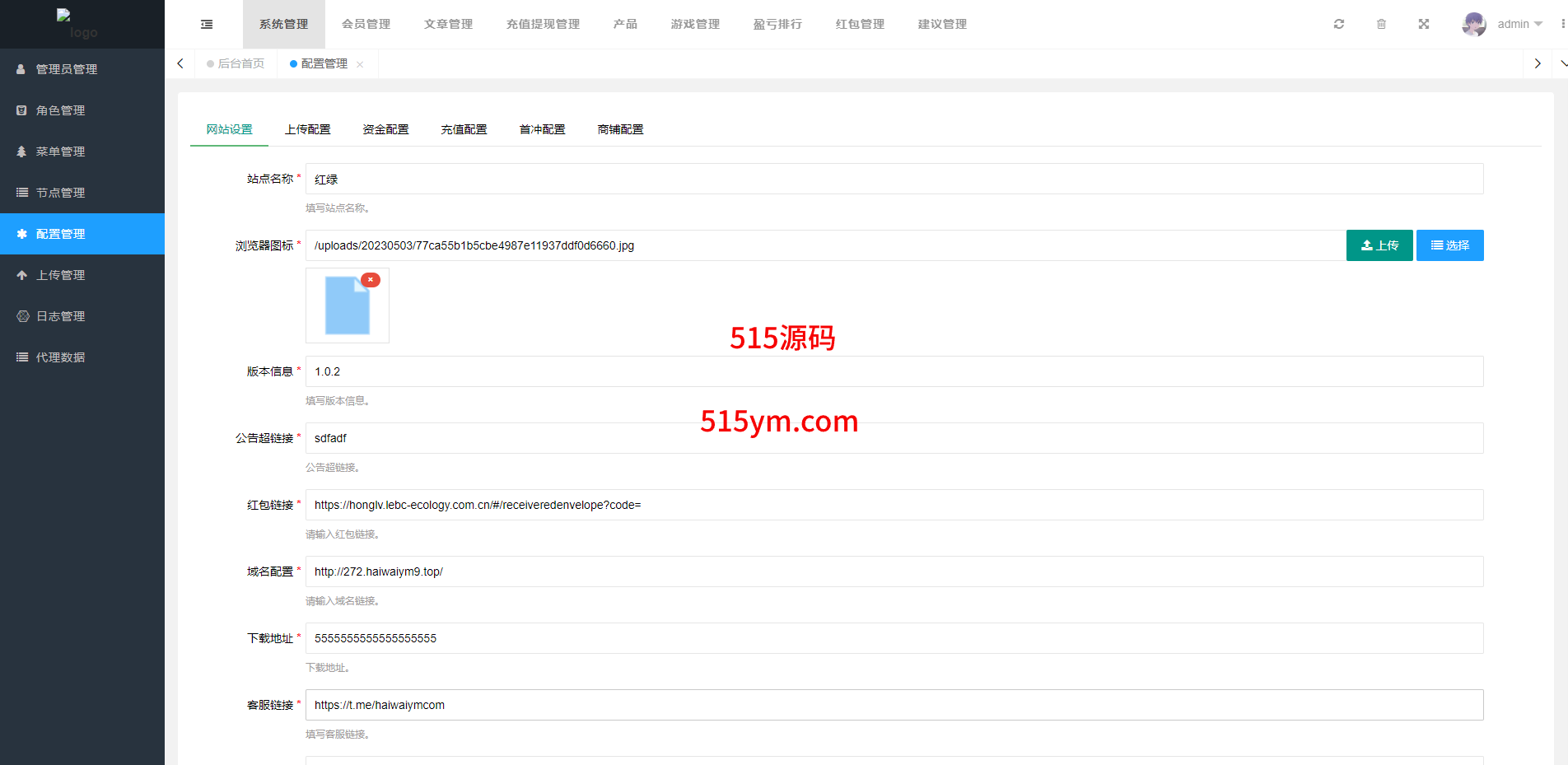
Task: Click the uploaded favicon file thumbnail
Action: 347,306
